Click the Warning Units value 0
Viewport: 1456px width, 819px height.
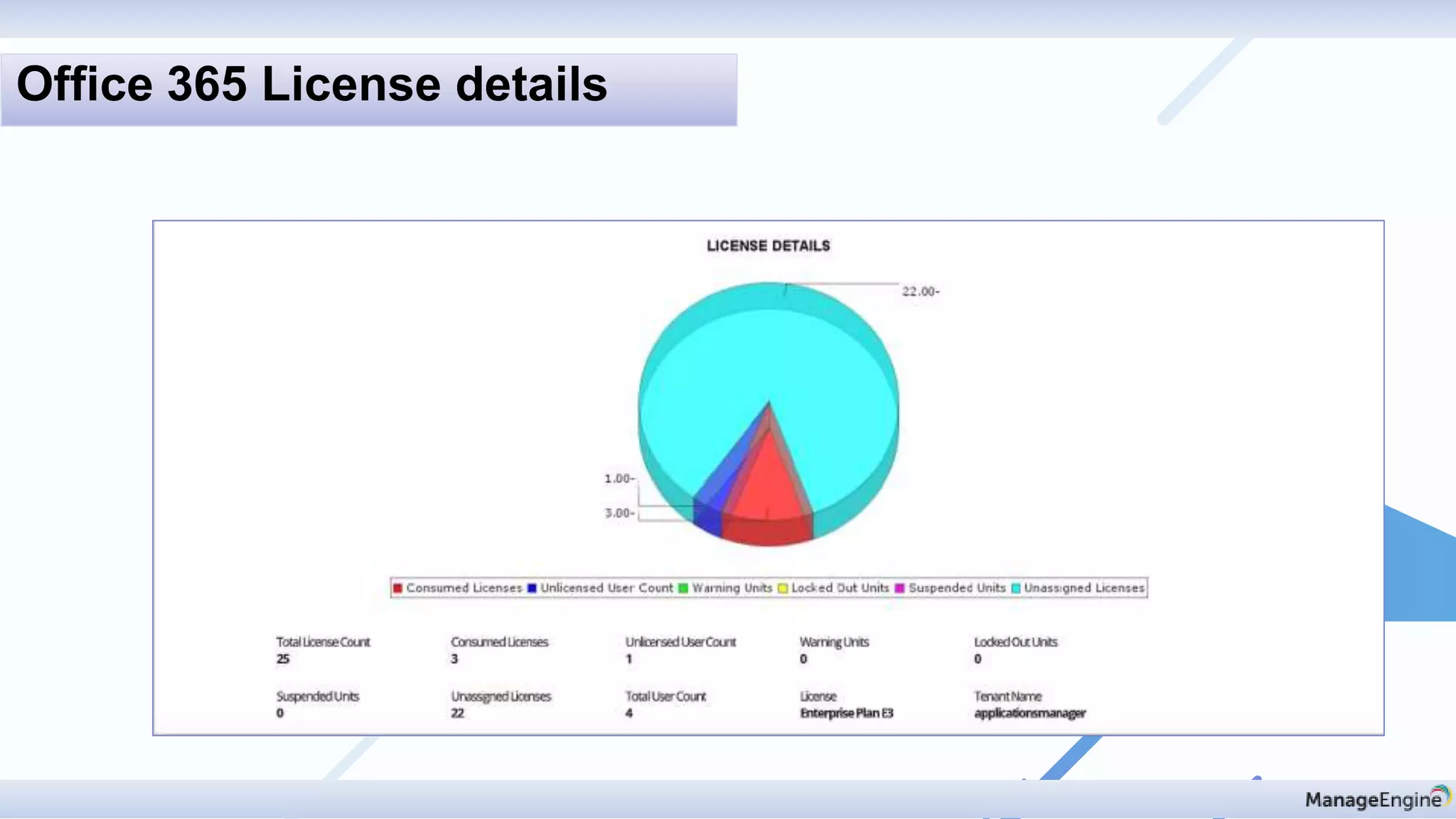803,659
